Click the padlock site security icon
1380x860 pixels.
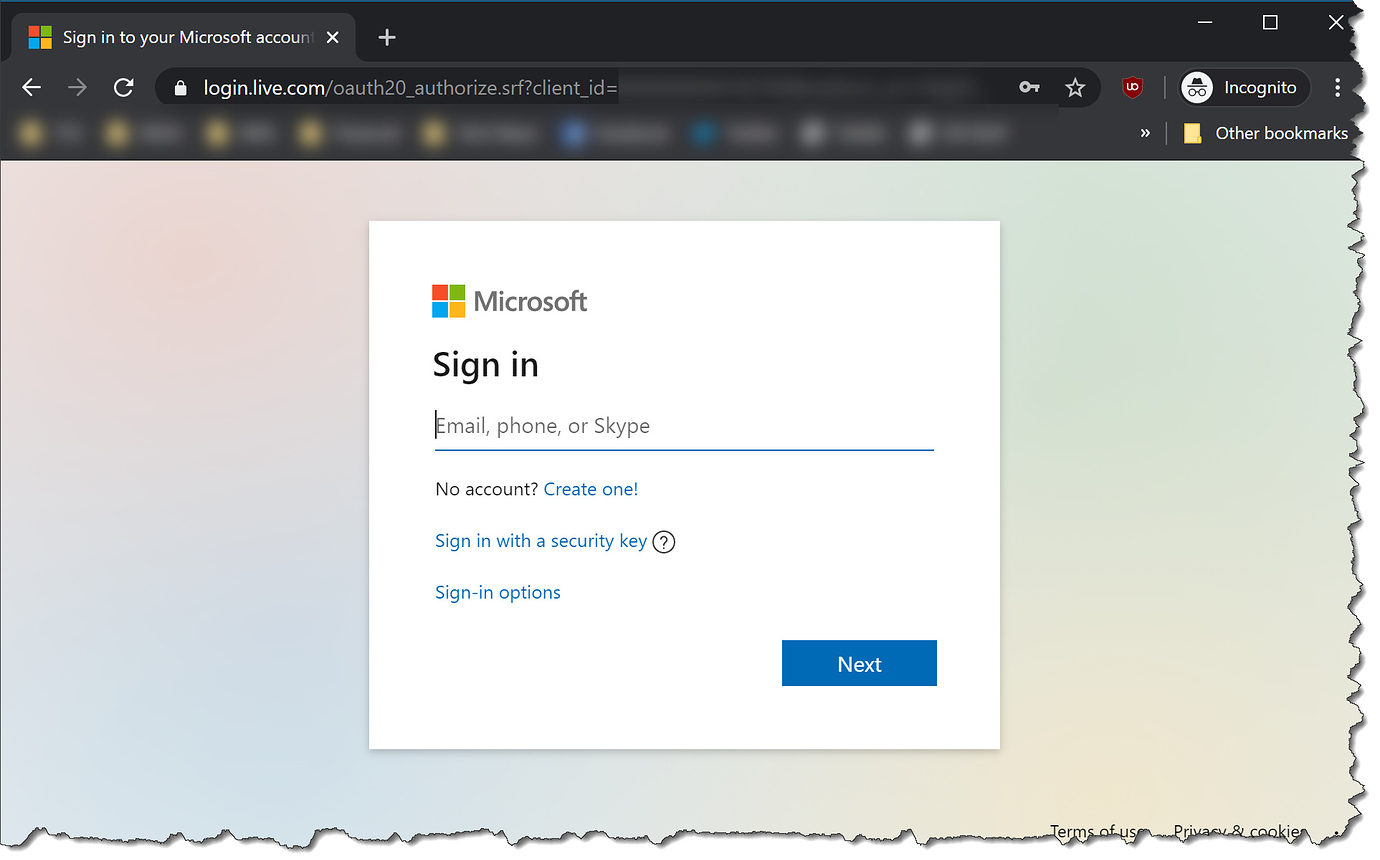point(180,88)
